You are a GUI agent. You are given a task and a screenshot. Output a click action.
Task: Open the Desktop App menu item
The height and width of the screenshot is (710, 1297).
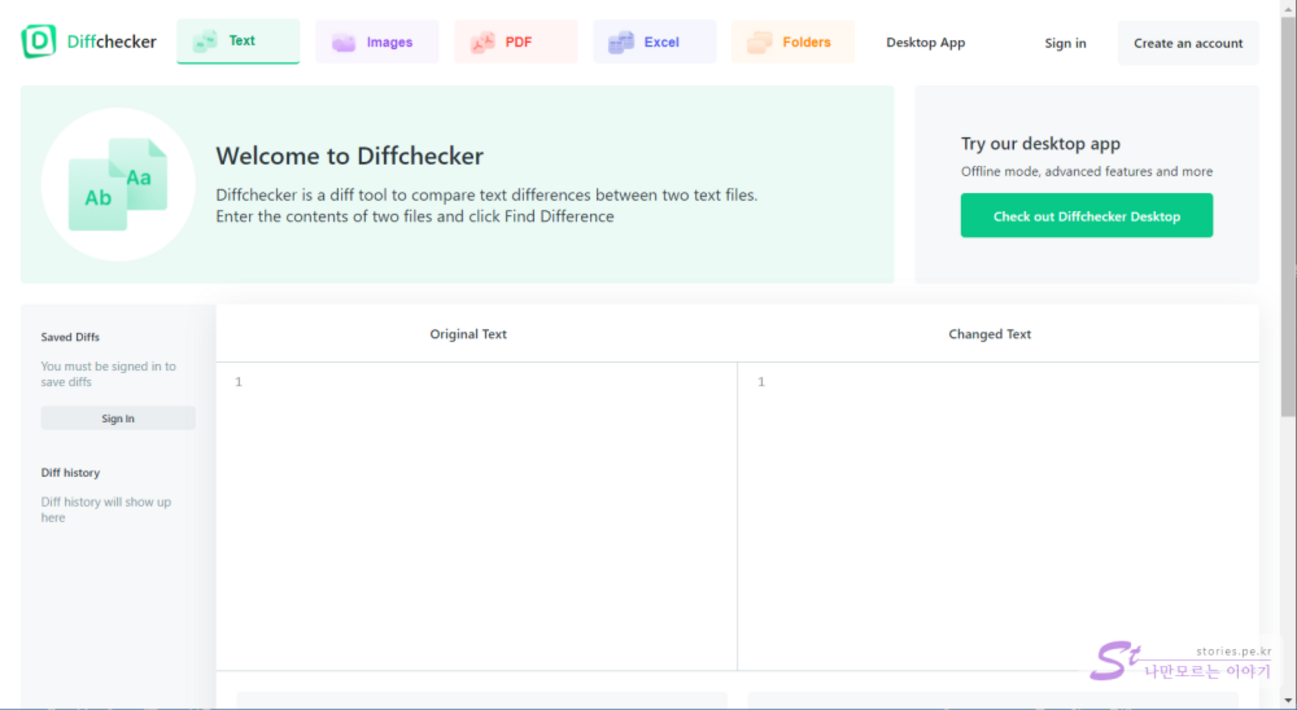click(925, 43)
